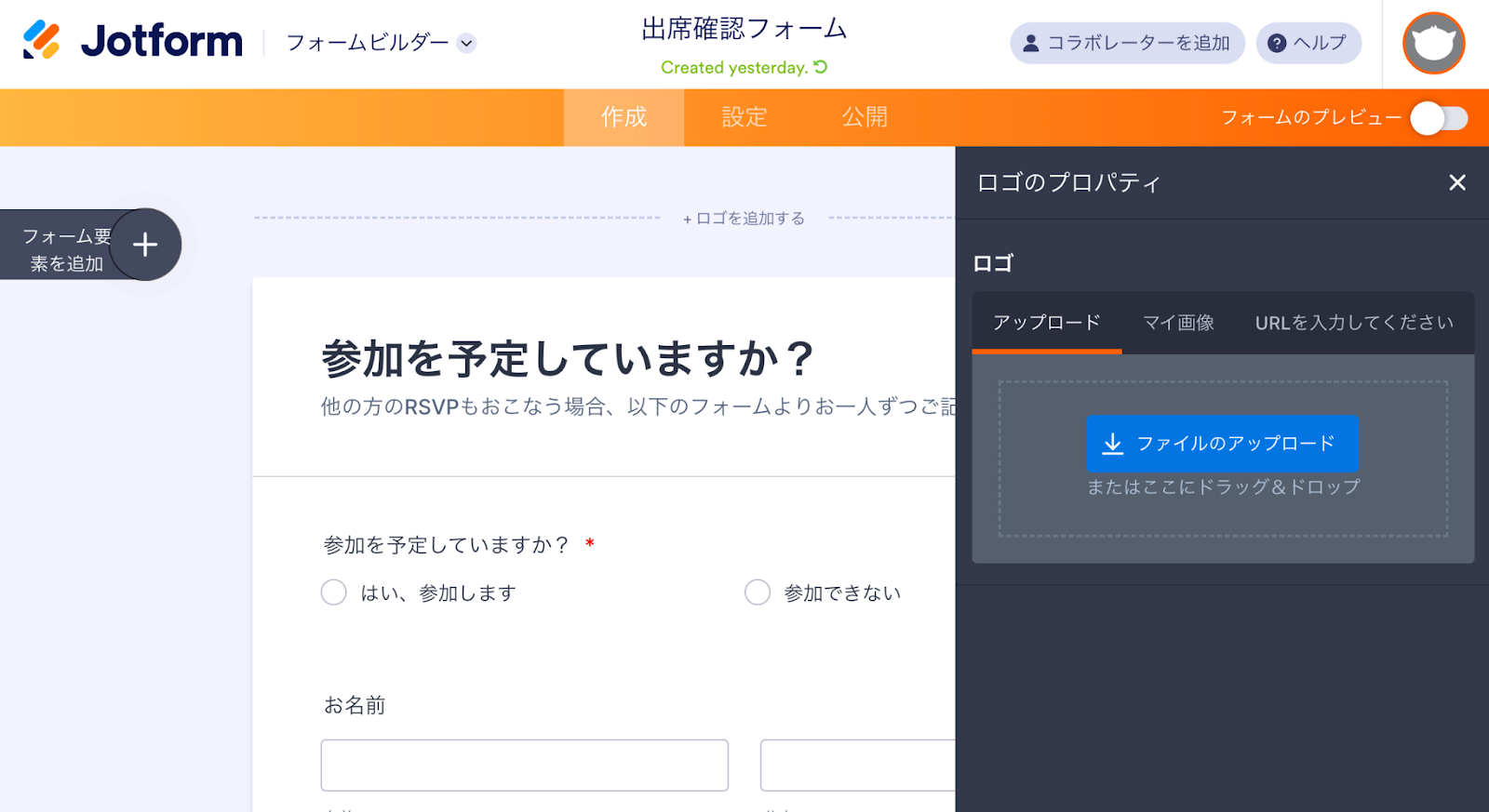
Task: Close the ロゴのプロパティ panel
Action: [x=1457, y=182]
